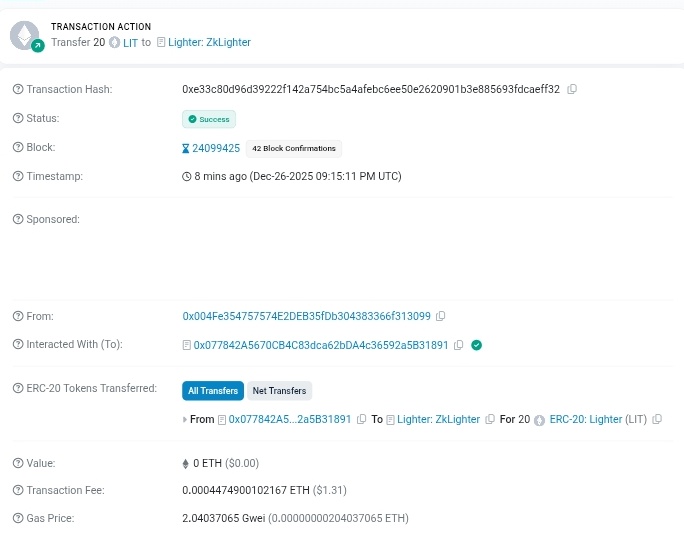Copy the ERC-20 Lighter token address
This screenshot has width=684, height=533.
657,419
